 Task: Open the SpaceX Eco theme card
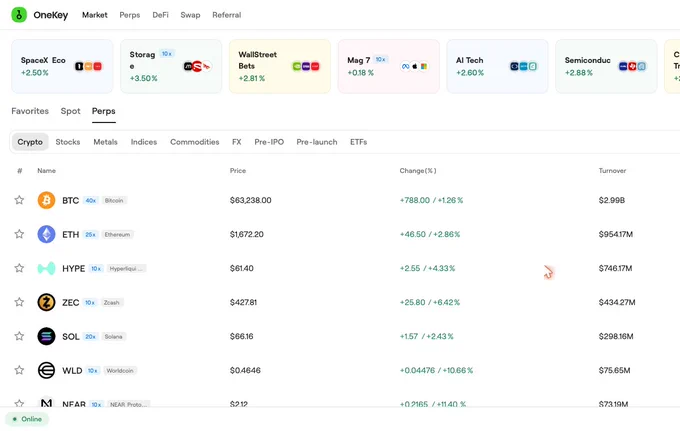pos(62,66)
